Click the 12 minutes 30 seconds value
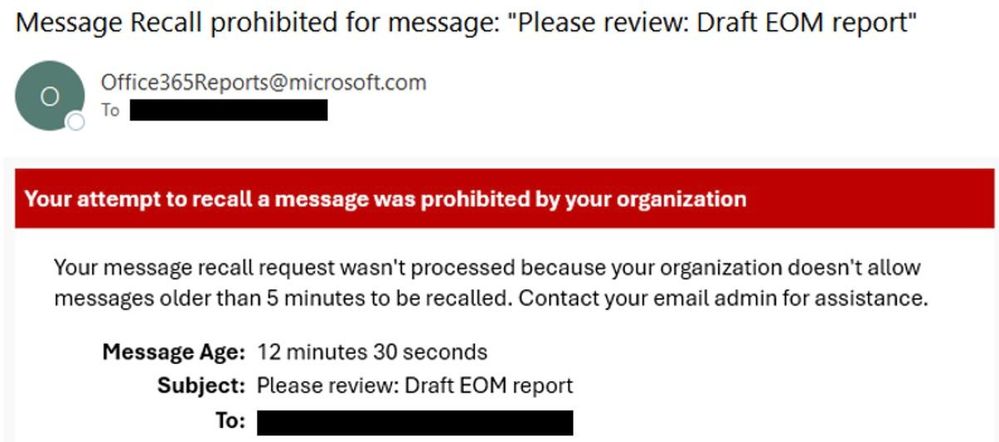 point(372,352)
